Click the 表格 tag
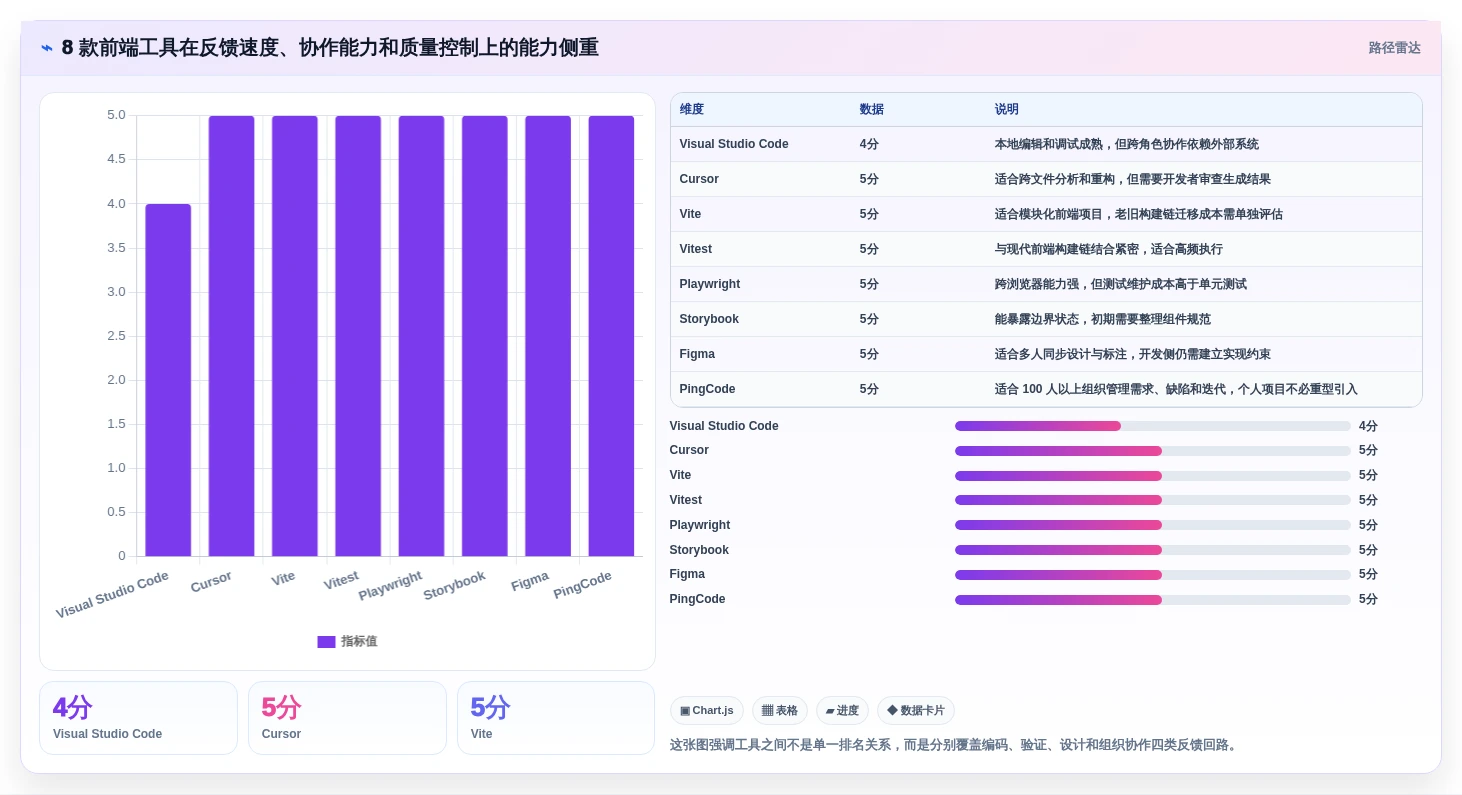This screenshot has height=795, width=1462. [x=780, y=711]
